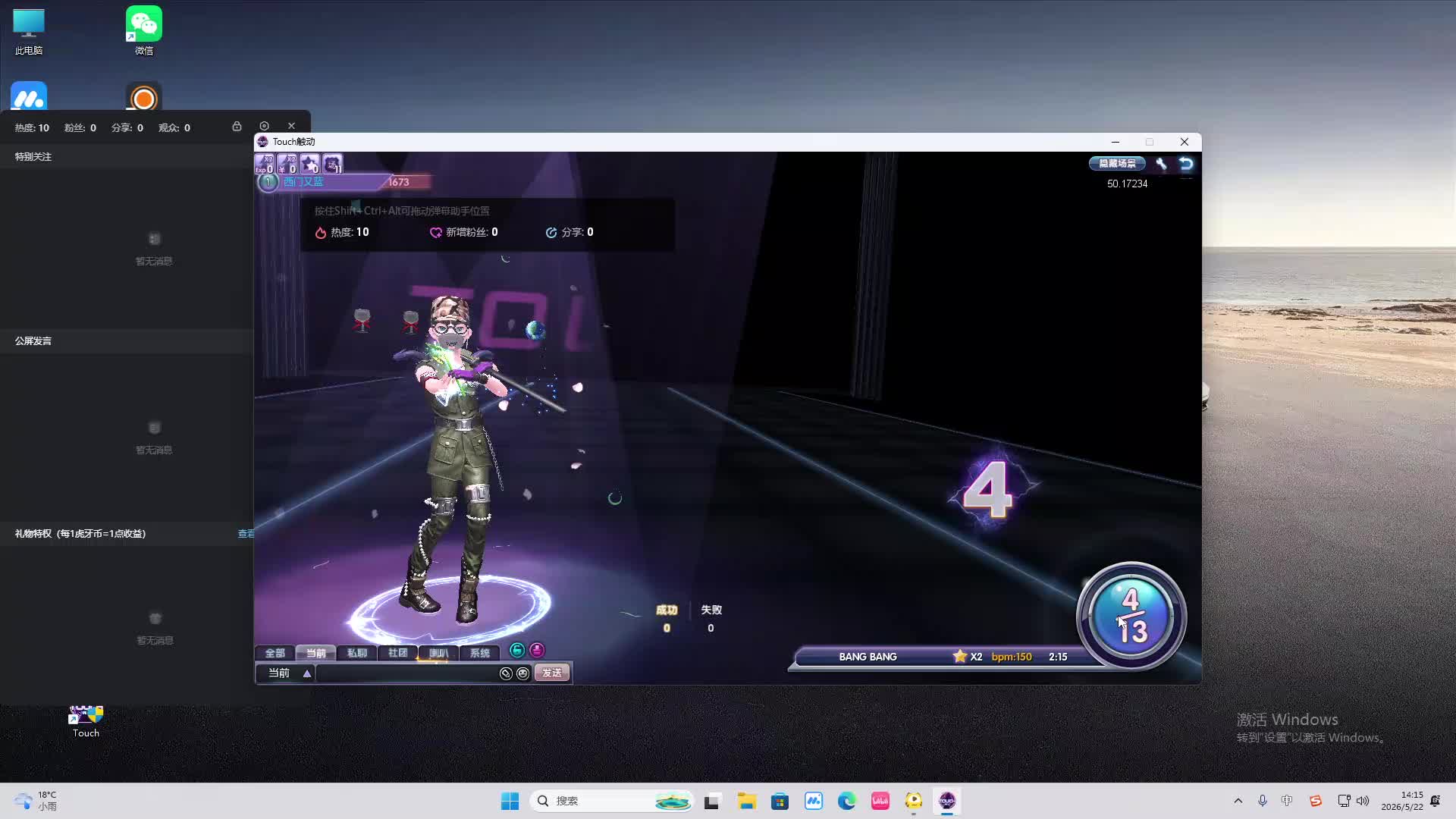This screenshot has width=1456, height=819.
Task: Open File Explorer from the taskbar
Action: click(747, 801)
